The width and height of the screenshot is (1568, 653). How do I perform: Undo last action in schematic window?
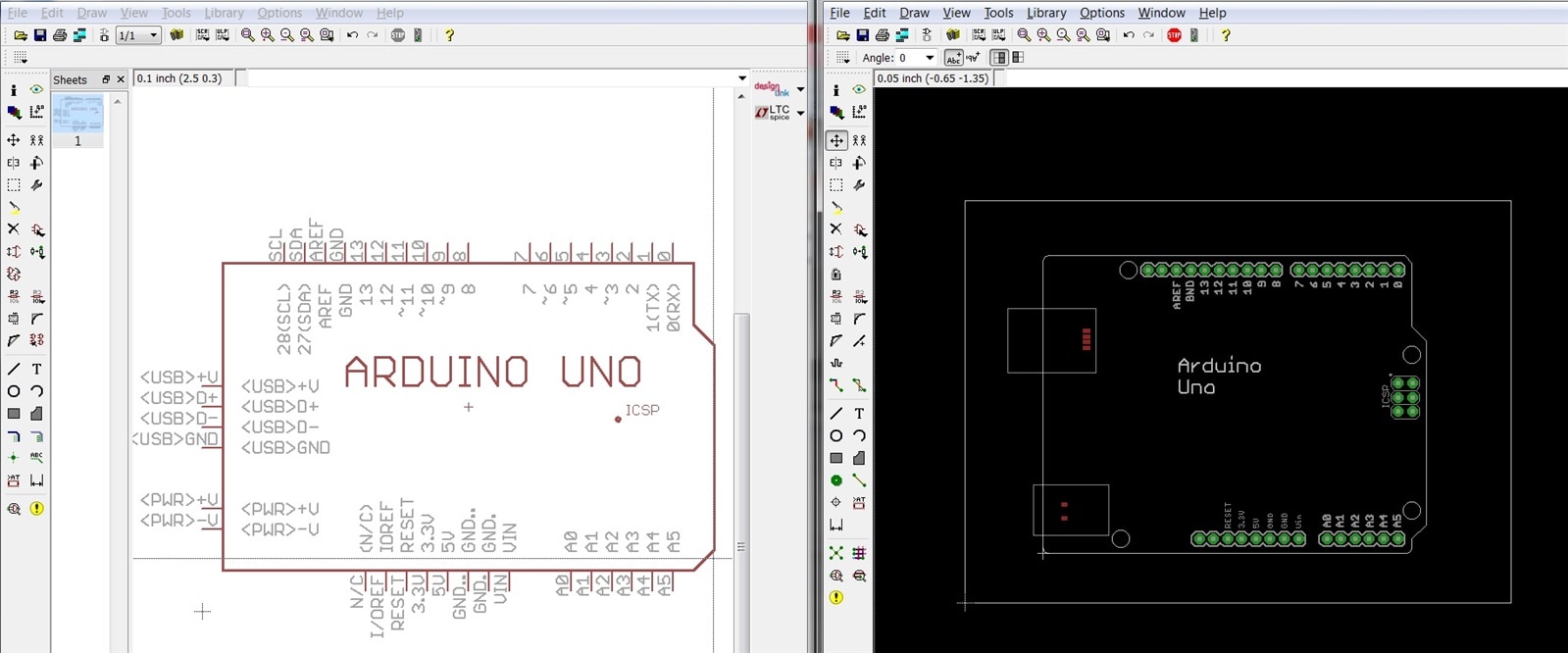coord(352,35)
